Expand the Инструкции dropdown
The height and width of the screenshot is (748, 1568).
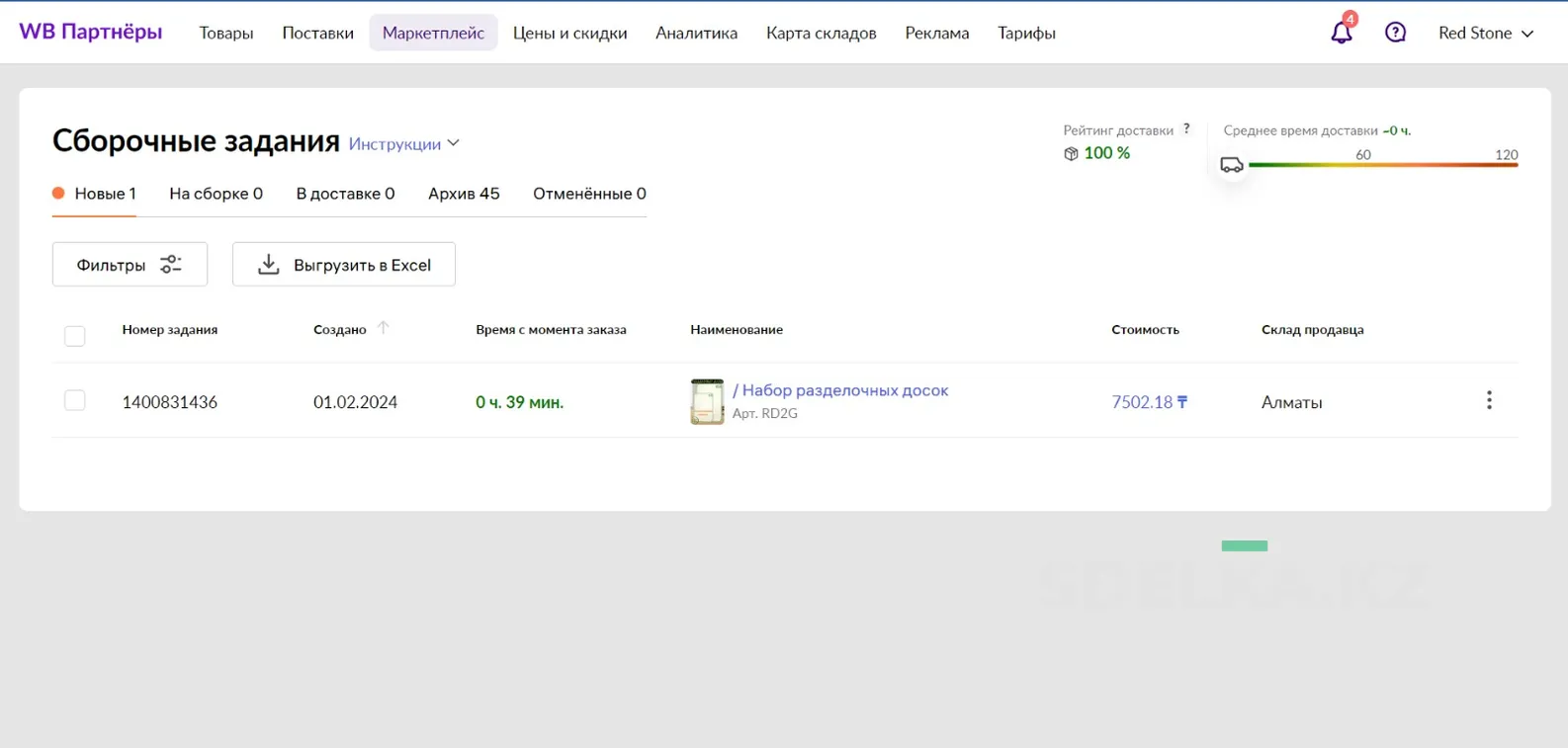point(403,143)
